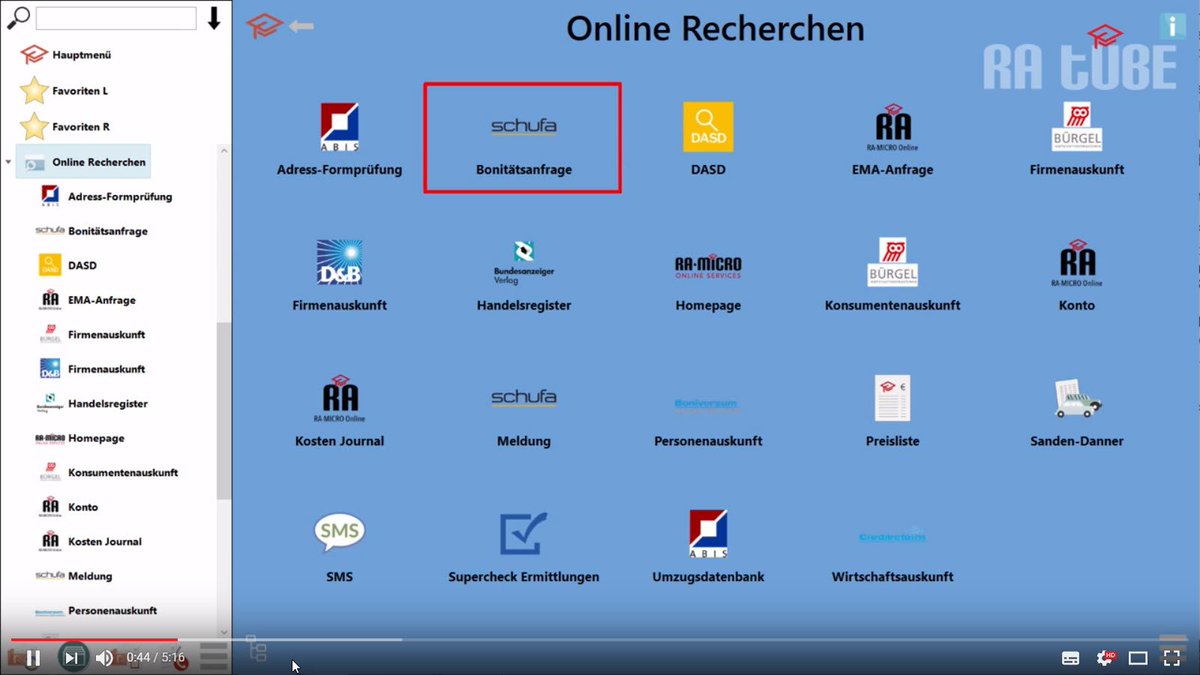Focus the sidebar search input field
The image size is (1200, 675).
point(116,18)
